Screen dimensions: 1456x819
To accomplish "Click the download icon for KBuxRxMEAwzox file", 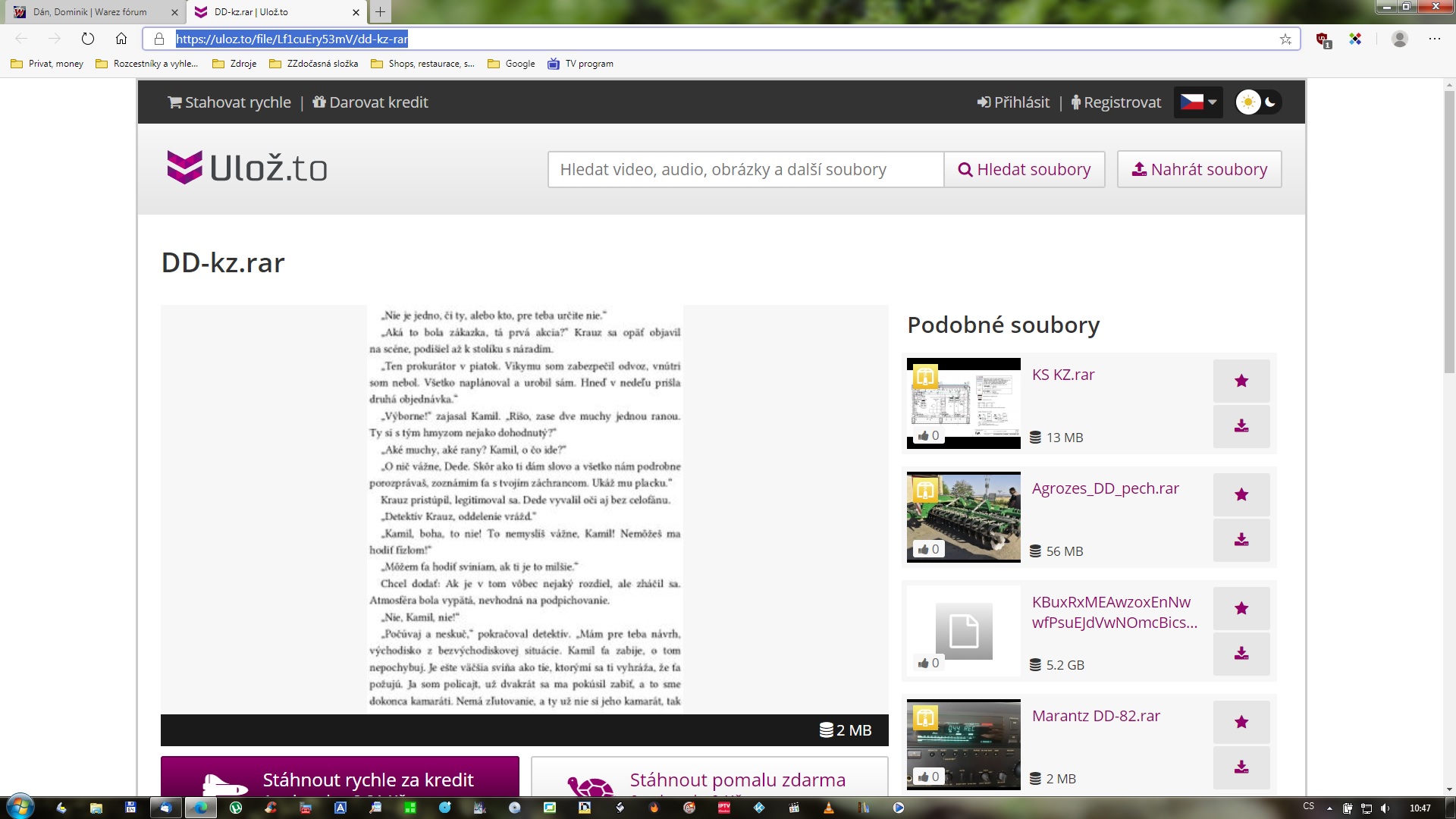I will pos(1241,654).
